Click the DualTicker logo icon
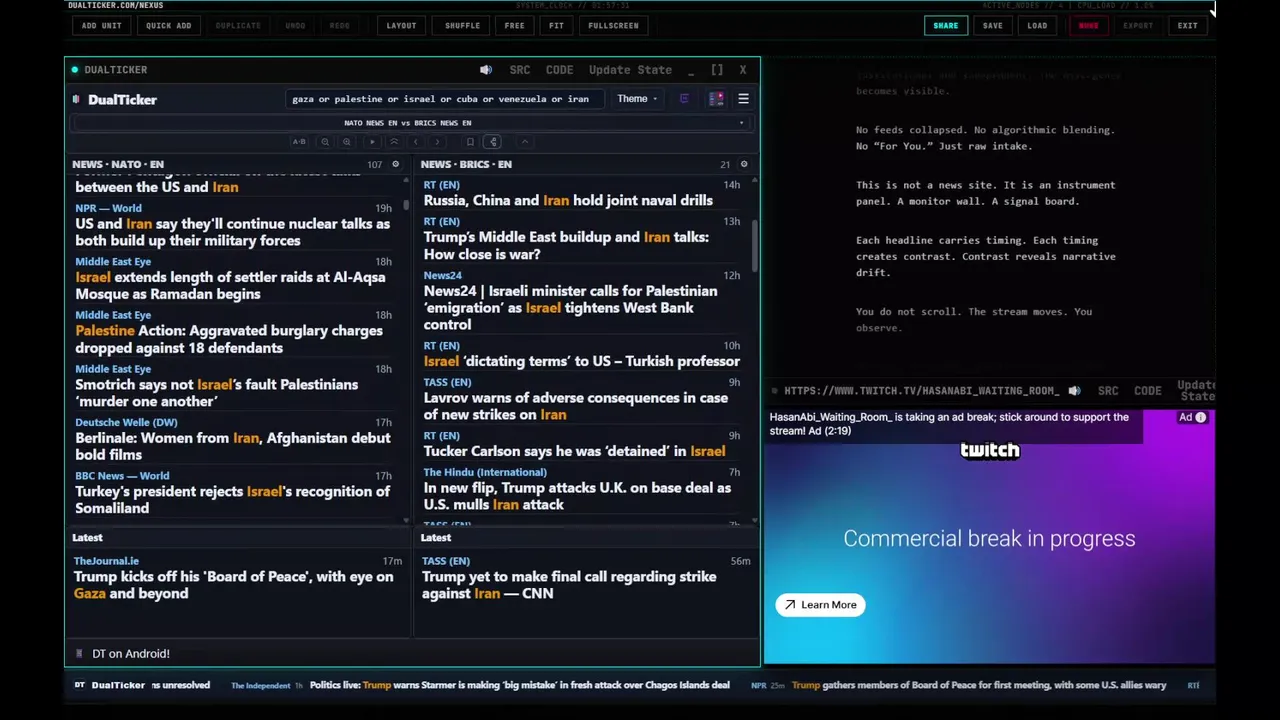Viewport: 1280px width, 720px height. point(77,99)
